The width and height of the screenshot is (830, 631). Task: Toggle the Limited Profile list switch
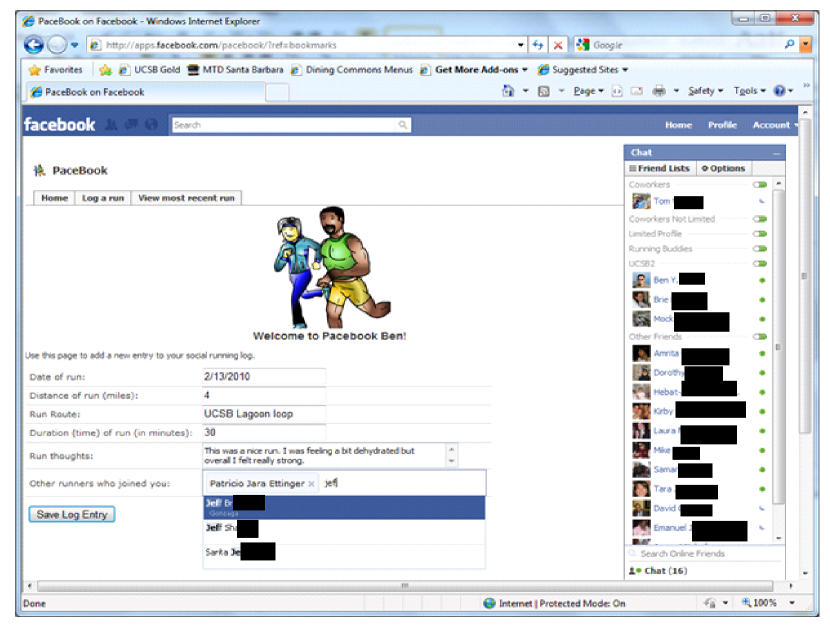(x=760, y=234)
